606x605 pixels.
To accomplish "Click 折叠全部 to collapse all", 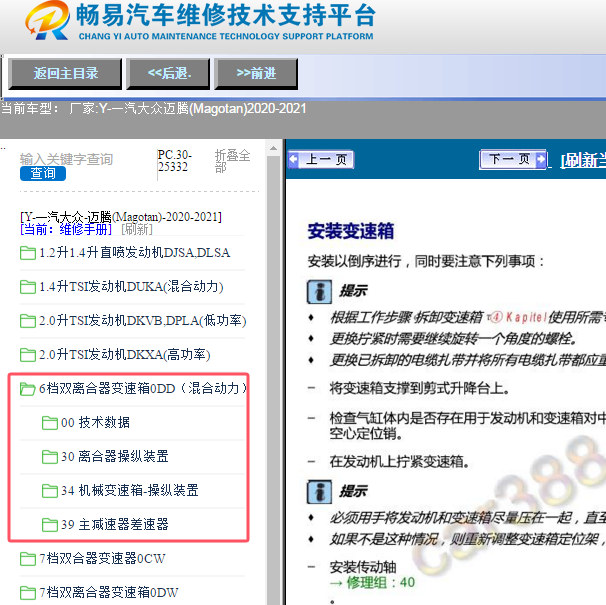I will [x=232, y=161].
